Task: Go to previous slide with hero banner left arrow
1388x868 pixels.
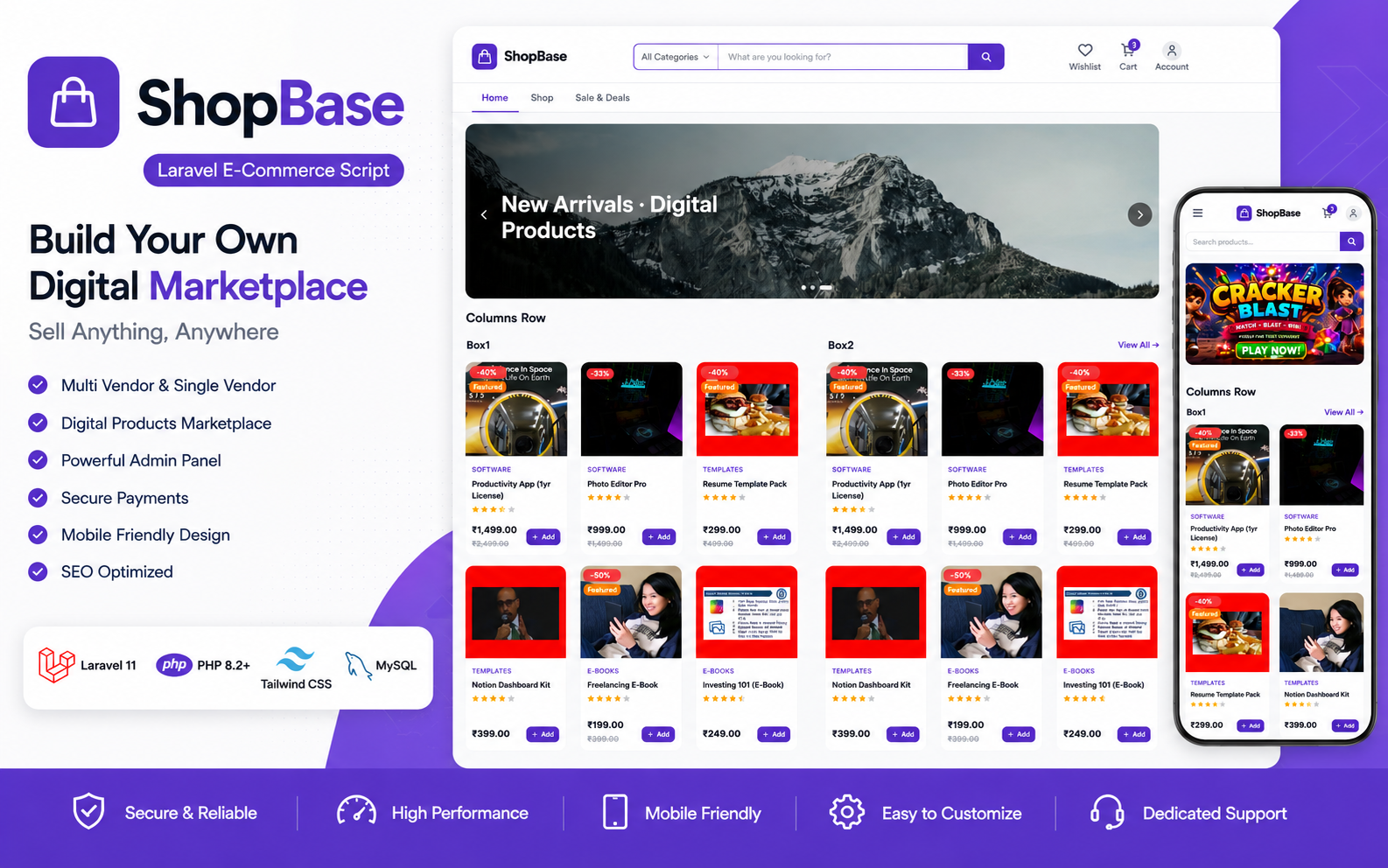Action: tap(484, 214)
